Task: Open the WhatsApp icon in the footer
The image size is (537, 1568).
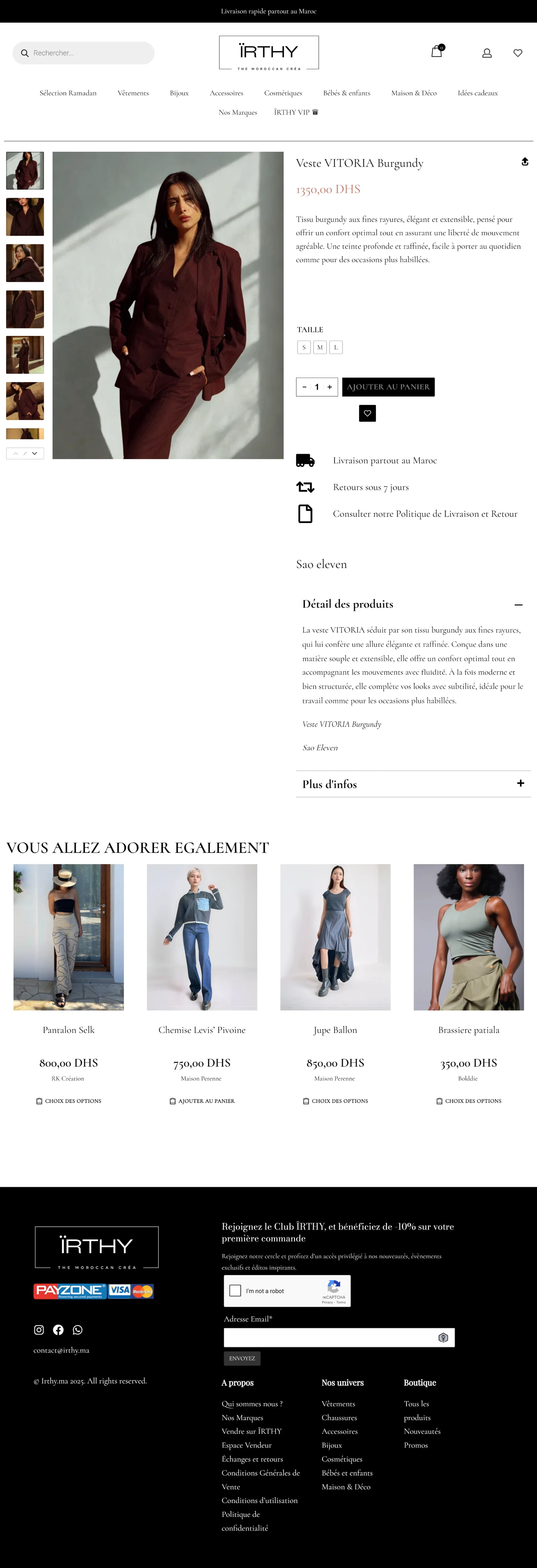Action: coord(77,1330)
